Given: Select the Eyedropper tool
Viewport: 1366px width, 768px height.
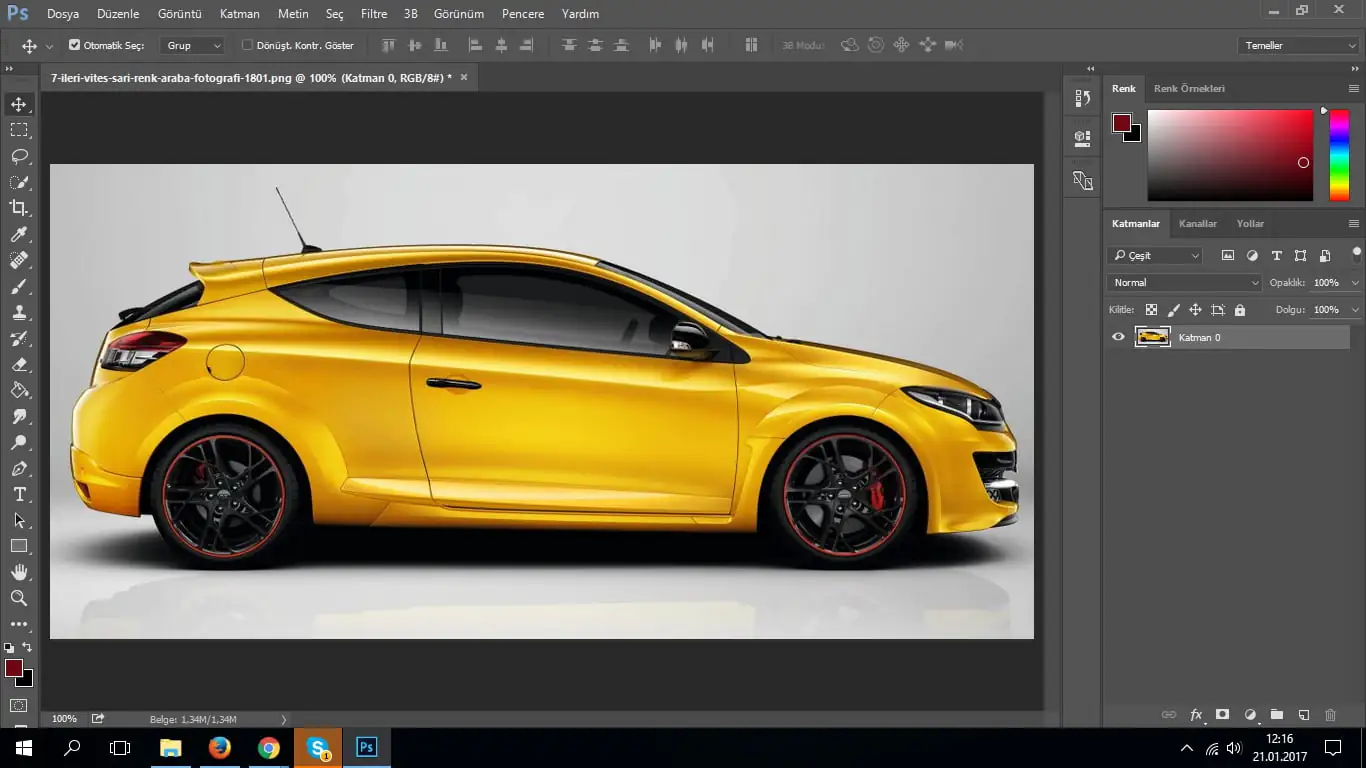Looking at the screenshot, I should pos(19,234).
